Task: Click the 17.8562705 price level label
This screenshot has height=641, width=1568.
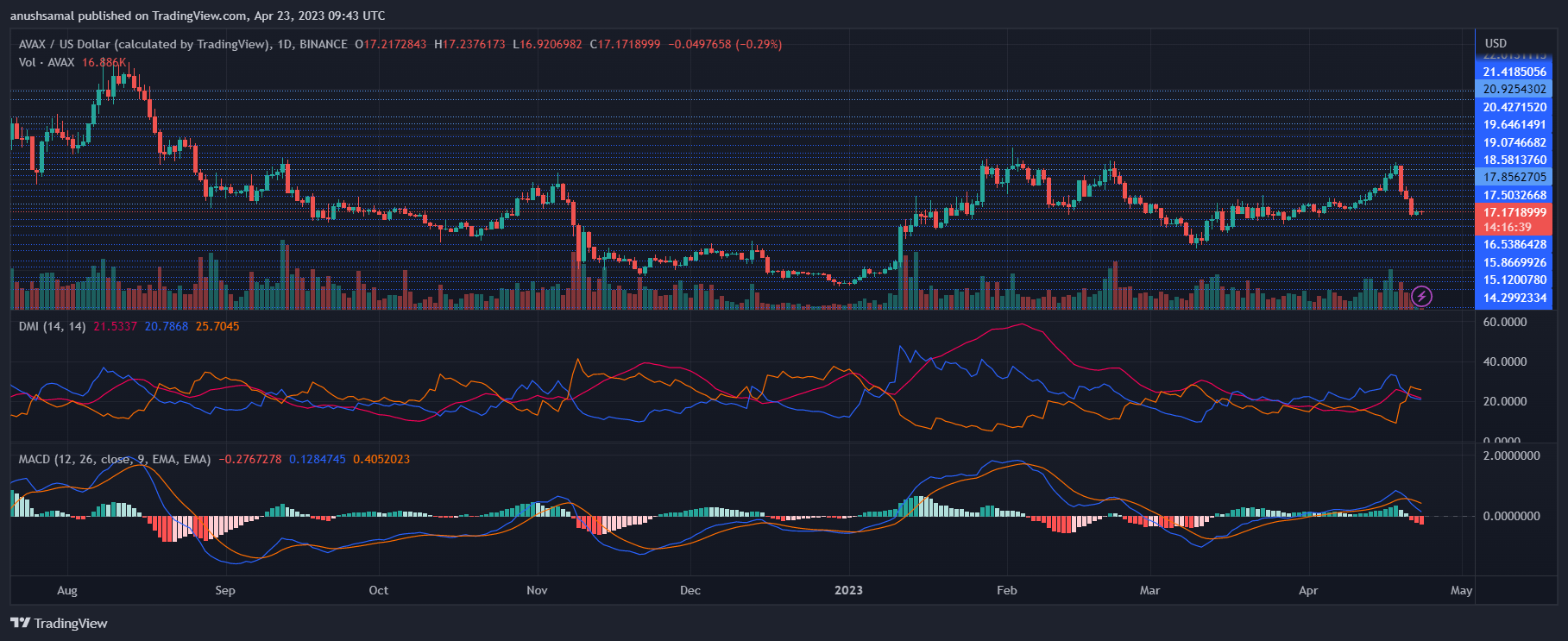Action: coord(1514,177)
